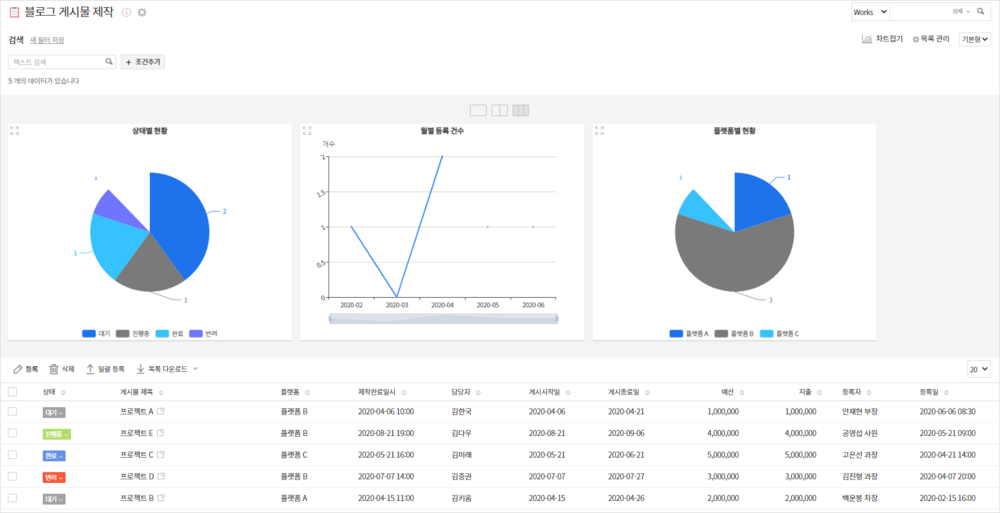Screen dimensions: 1000x513
Task: Click the 완료 legend color swatch
Action: [161, 334]
